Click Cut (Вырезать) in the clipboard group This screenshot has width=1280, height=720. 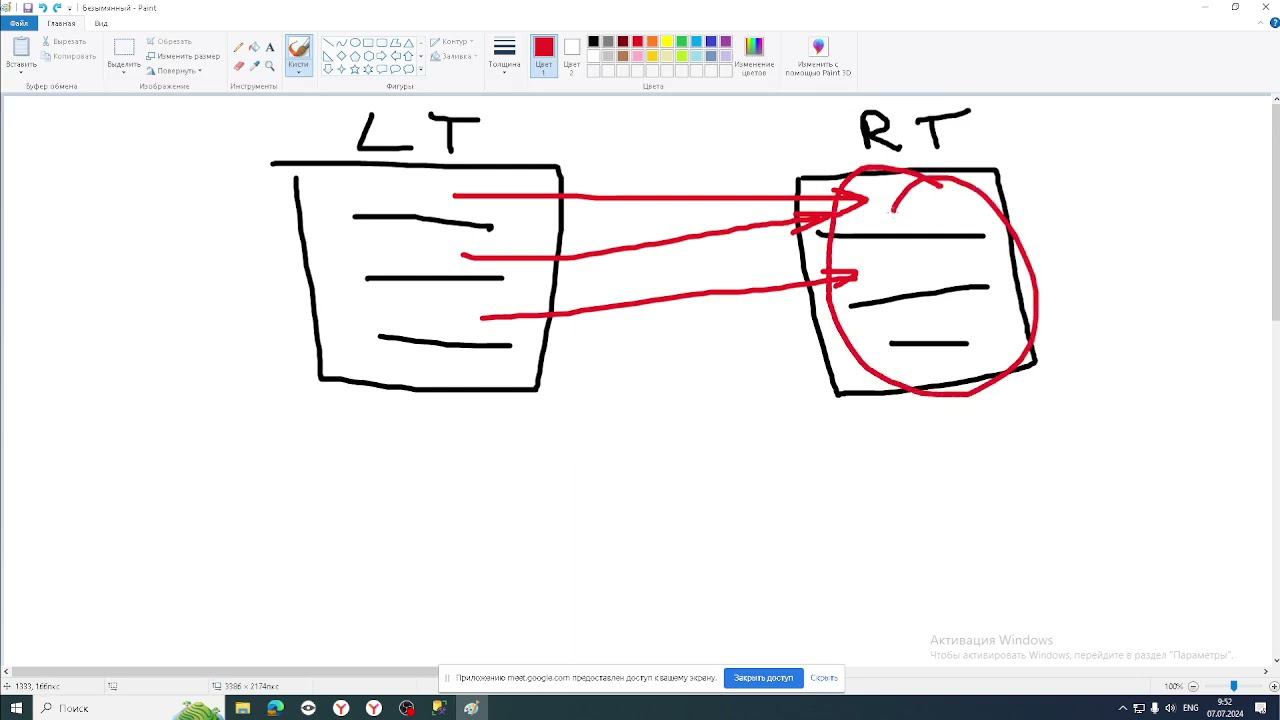pos(64,42)
